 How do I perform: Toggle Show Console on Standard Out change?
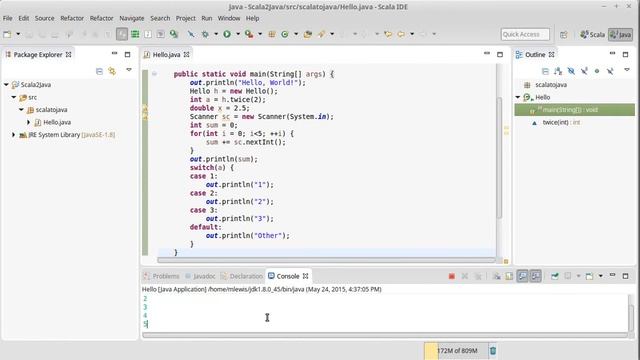pyautogui.click(x=522, y=276)
